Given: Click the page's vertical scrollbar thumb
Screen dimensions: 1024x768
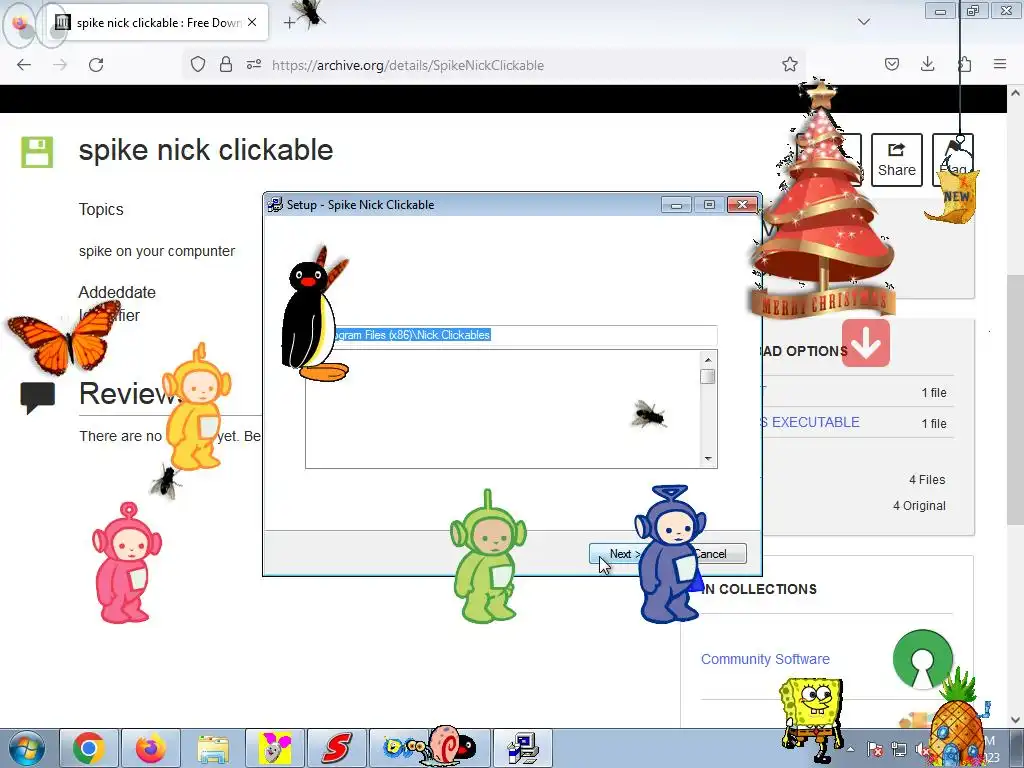Looking at the screenshot, I should [x=1015, y=398].
